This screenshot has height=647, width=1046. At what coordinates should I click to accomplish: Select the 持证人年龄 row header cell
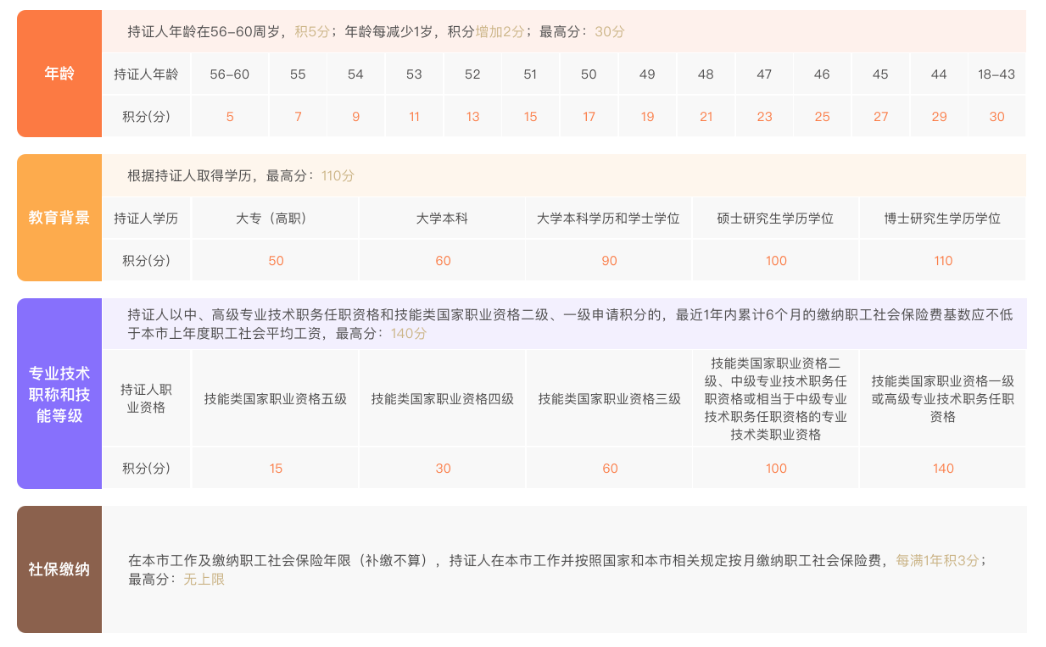pyautogui.click(x=146, y=74)
